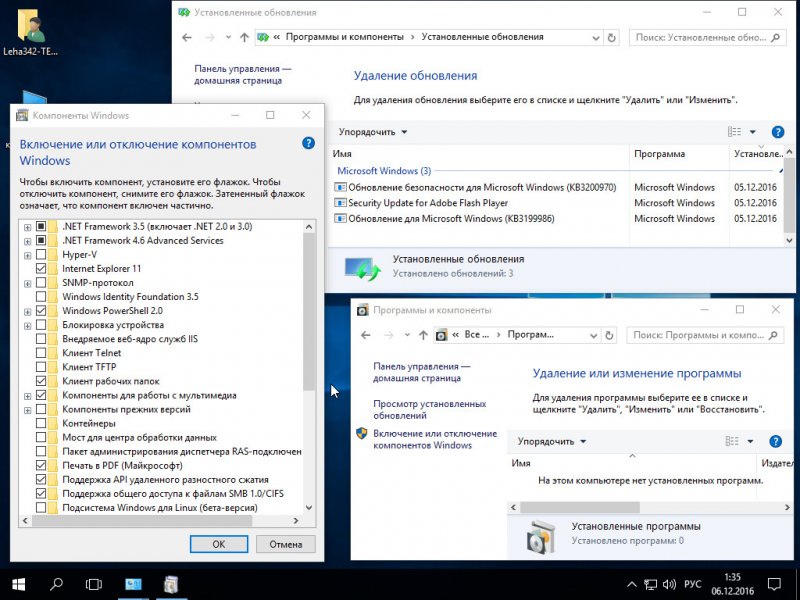Click the network icon in system tray
800x600 pixels.
point(651,585)
